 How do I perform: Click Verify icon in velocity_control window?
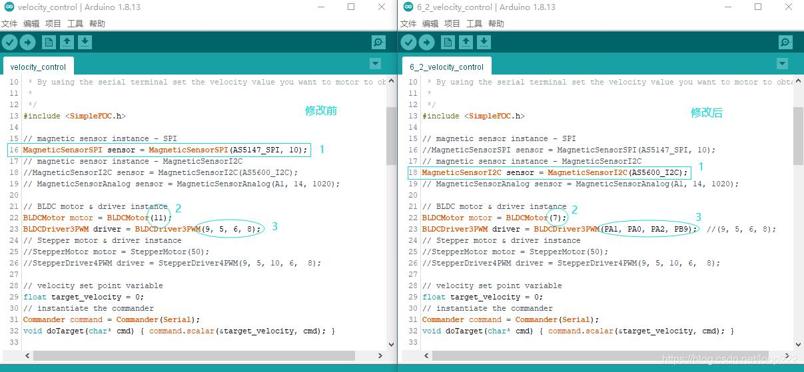[9, 42]
